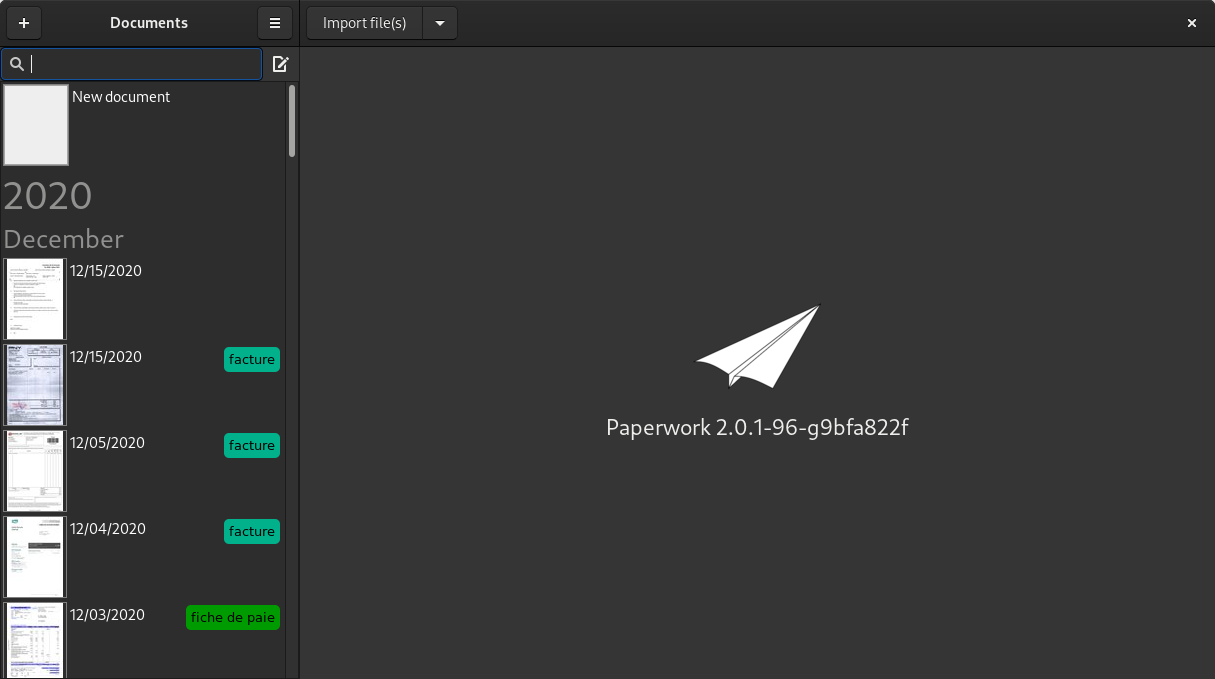Viewport: 1215px width, 679px height.
Task: Close the Paperwork window
Action: [1191, 23]
